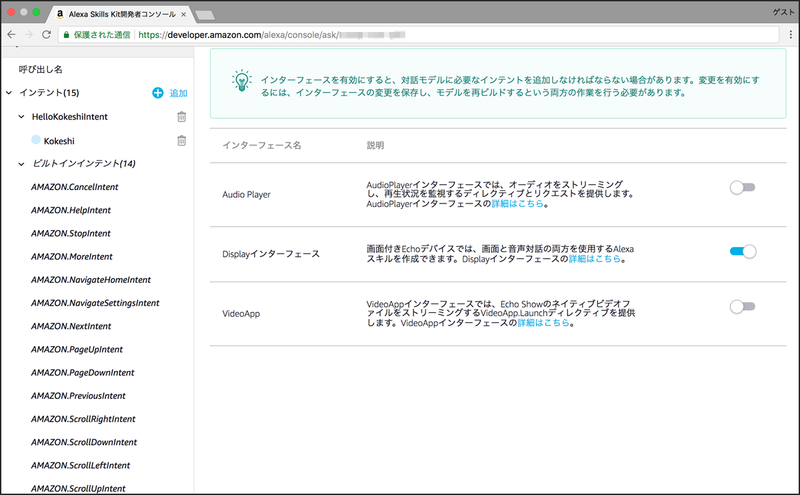
Task: Select AMAZON.NextIntent
Action: [x=71, y=326]
